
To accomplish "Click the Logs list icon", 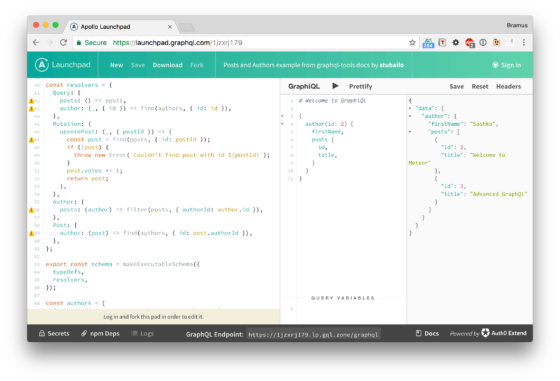I will 134,334.
